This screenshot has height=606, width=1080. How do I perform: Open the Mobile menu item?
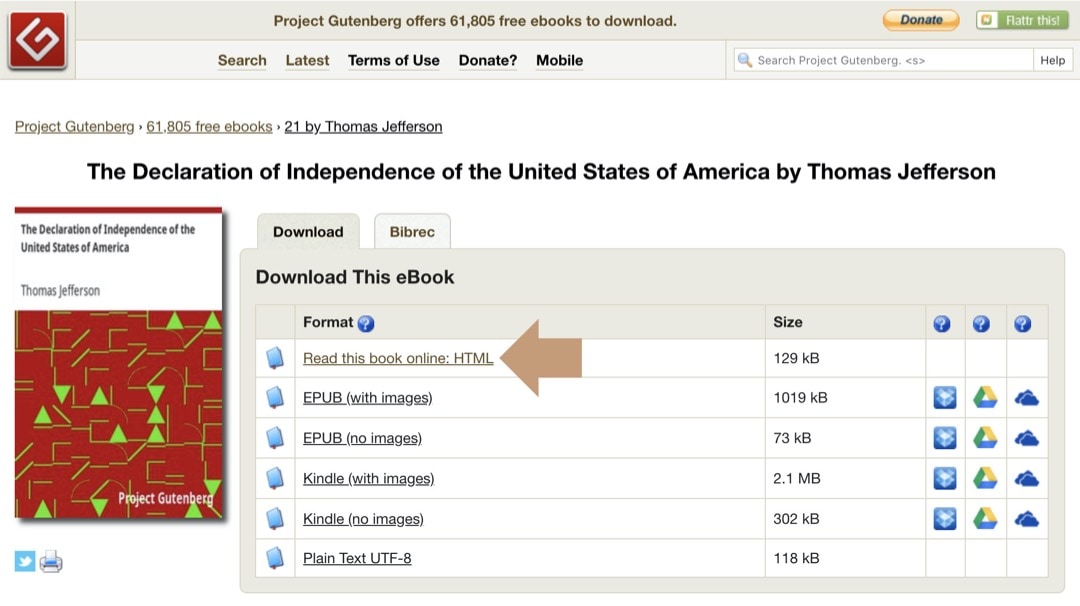click(x=559, y=60)
